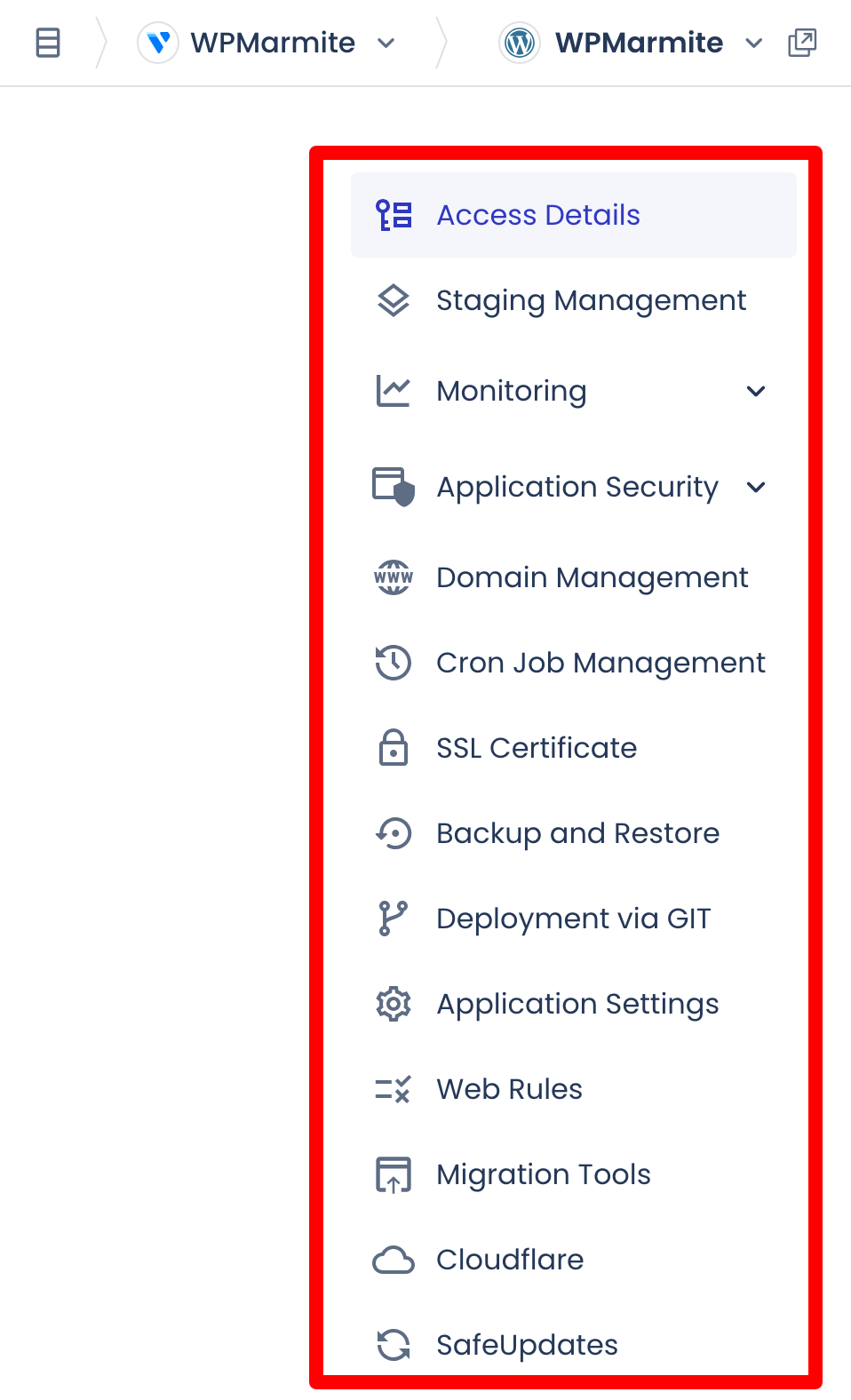
Task: Click the key icon beside Access Details
Action: (x=393, y=214)
